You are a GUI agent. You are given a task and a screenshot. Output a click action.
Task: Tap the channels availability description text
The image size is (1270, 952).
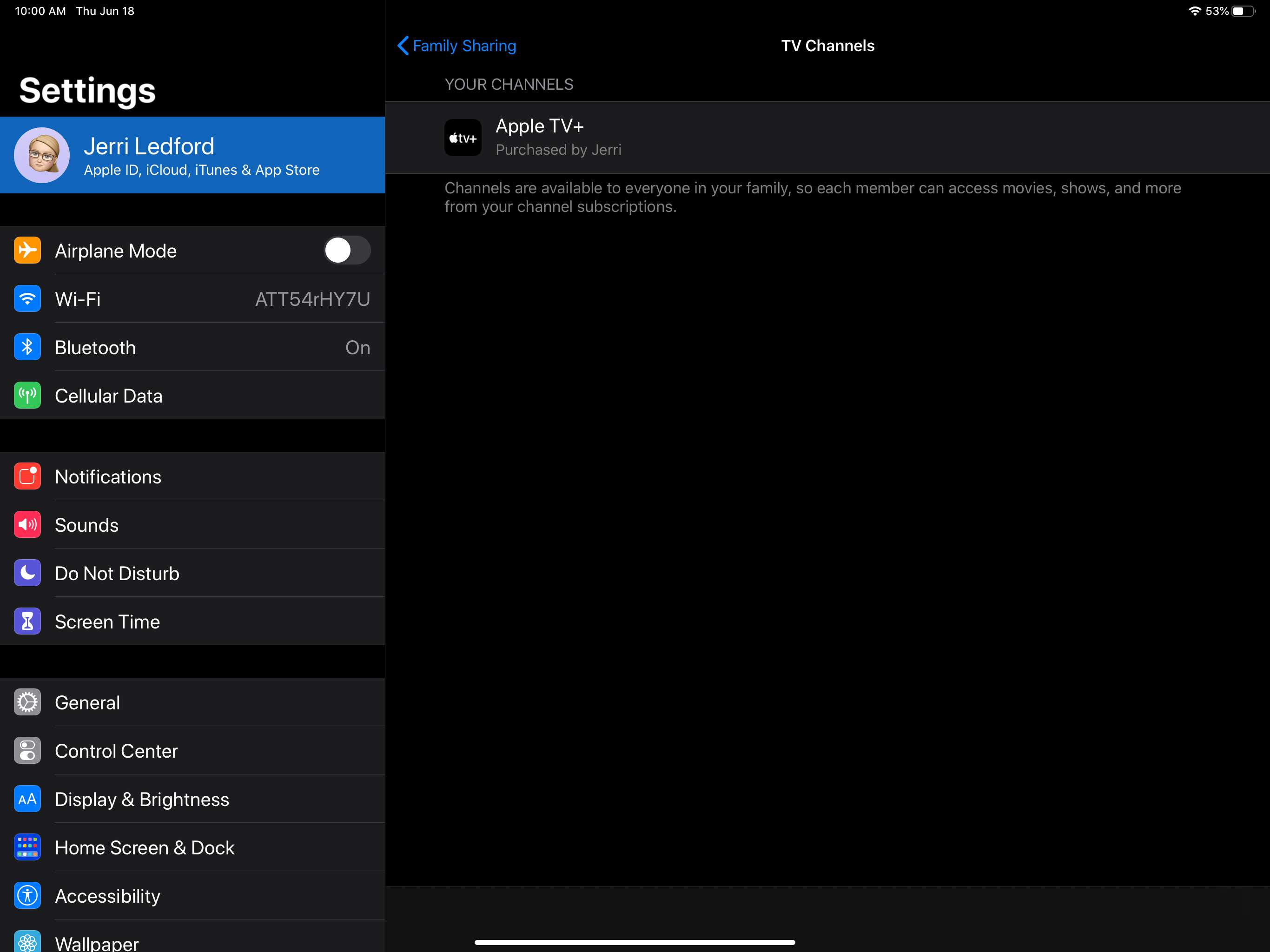[813, 197]
